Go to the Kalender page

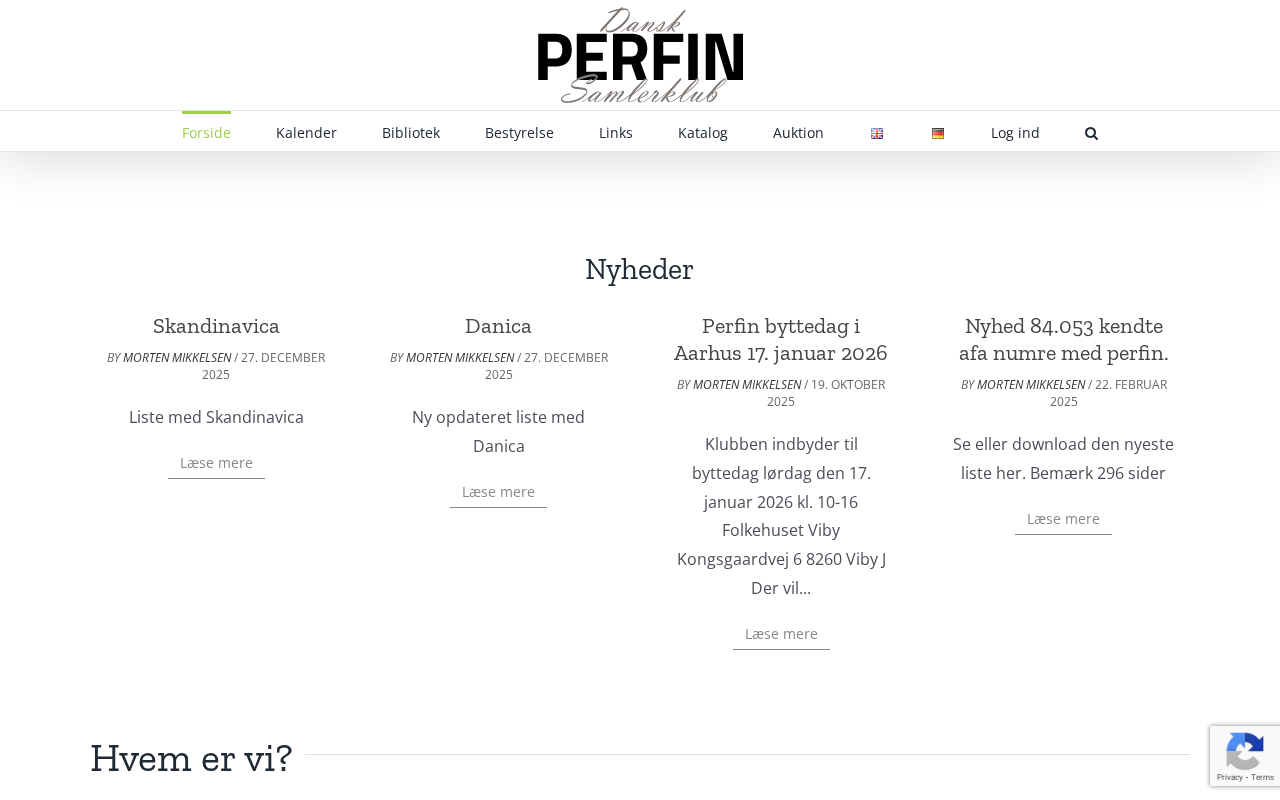tap(306, 132)
